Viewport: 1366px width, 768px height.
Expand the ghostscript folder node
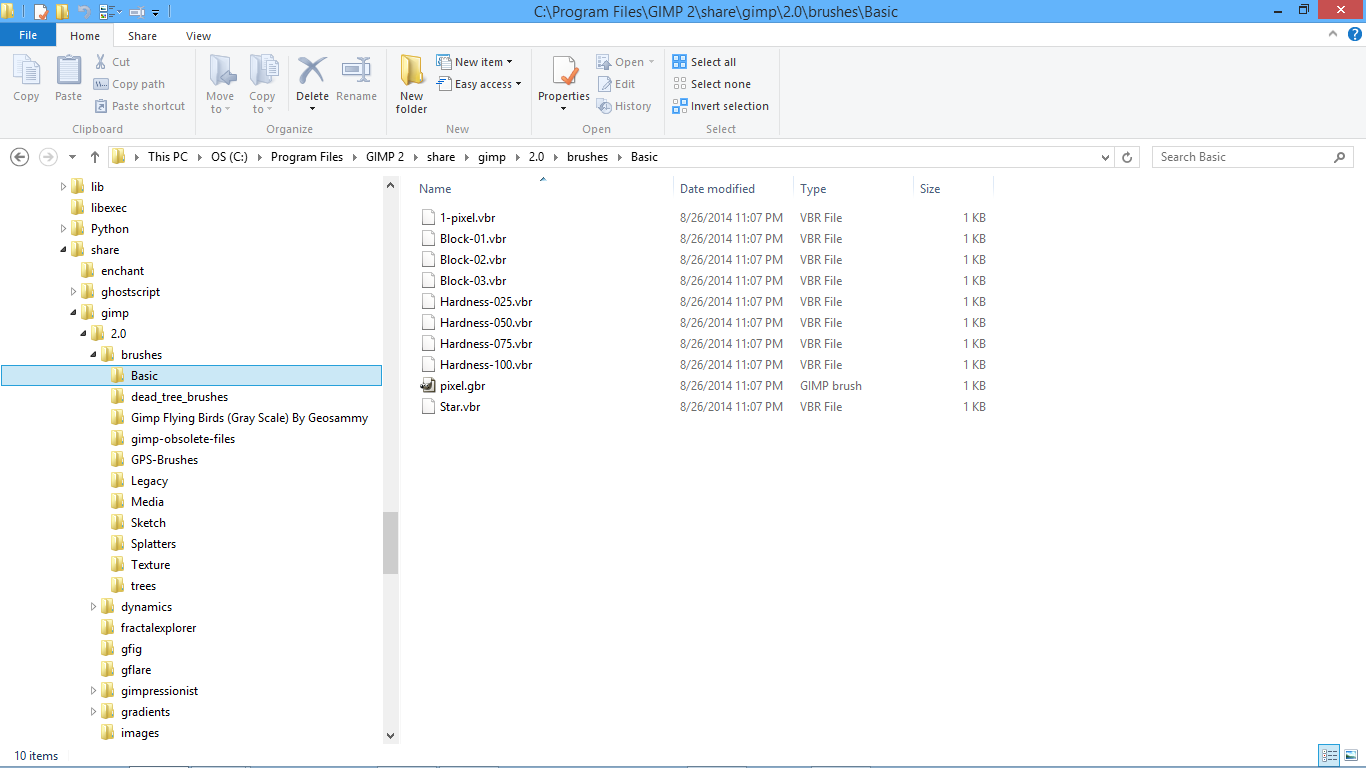tap(73, 292)
